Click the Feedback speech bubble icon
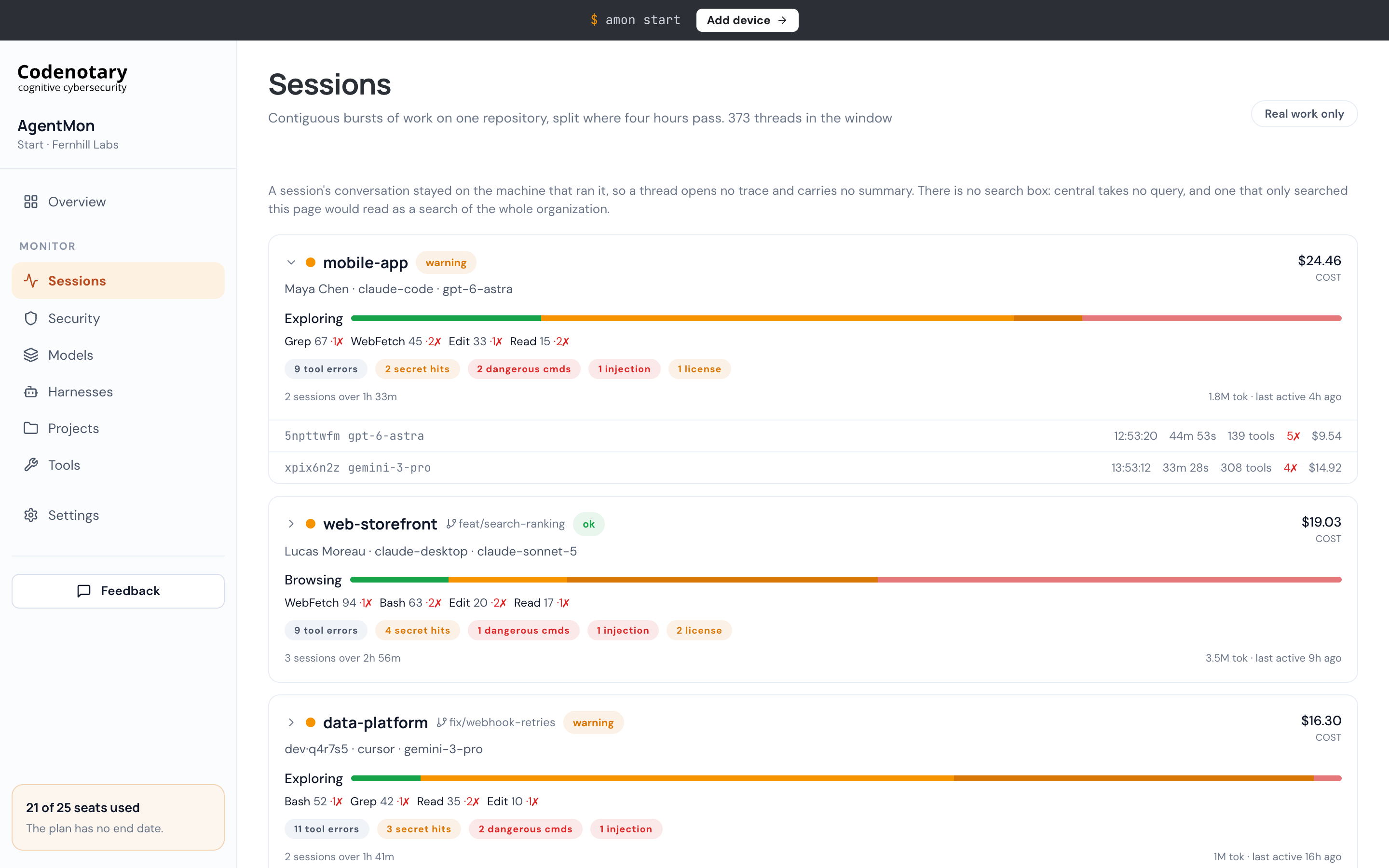1389x868 pixels. click(x=84, y=591)
